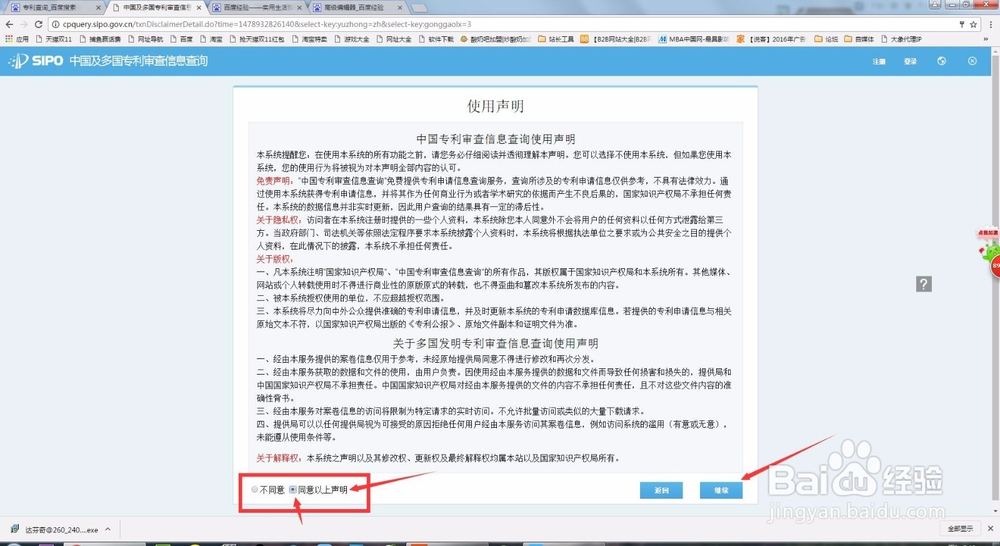Switch to 专利查询_百度搜索 tab
Viewport: 1000px width, 546px height.
[x=54, y=8]
